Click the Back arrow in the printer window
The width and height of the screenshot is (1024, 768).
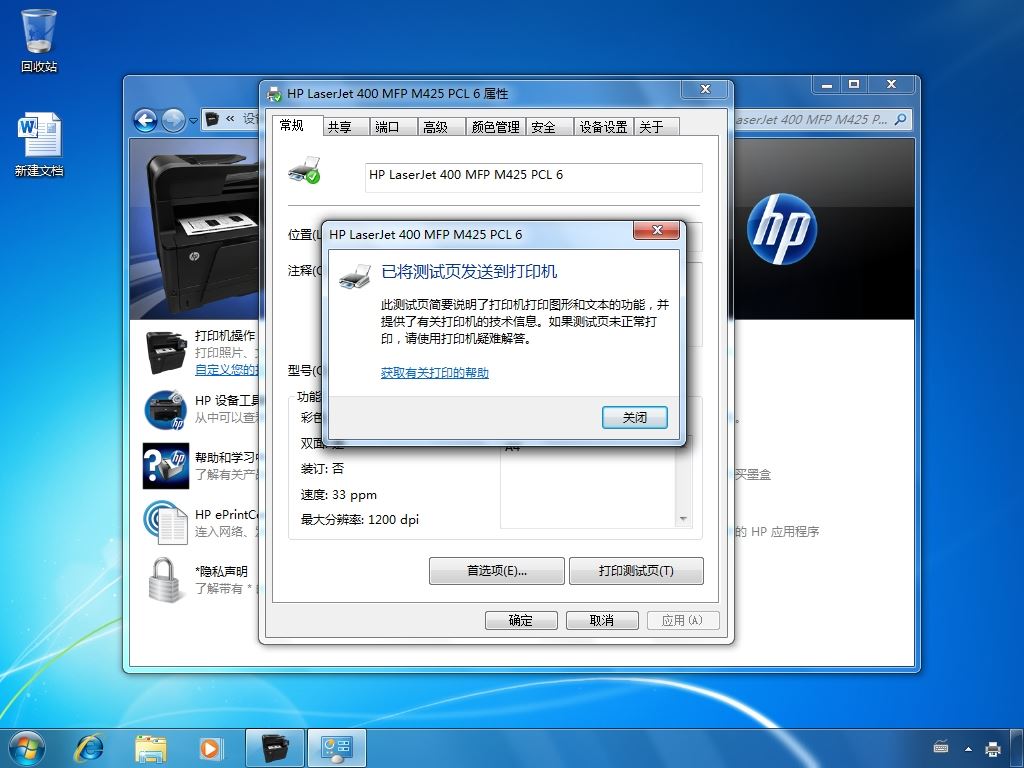tap(145, 120)
